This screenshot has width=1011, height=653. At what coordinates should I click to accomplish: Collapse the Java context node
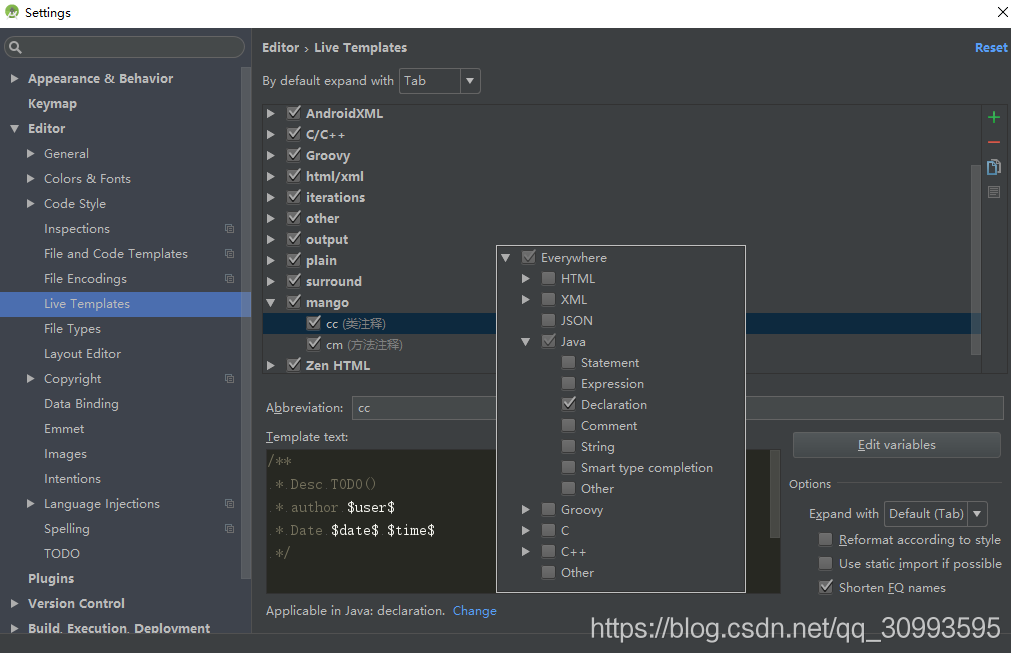tap(525, 342)
